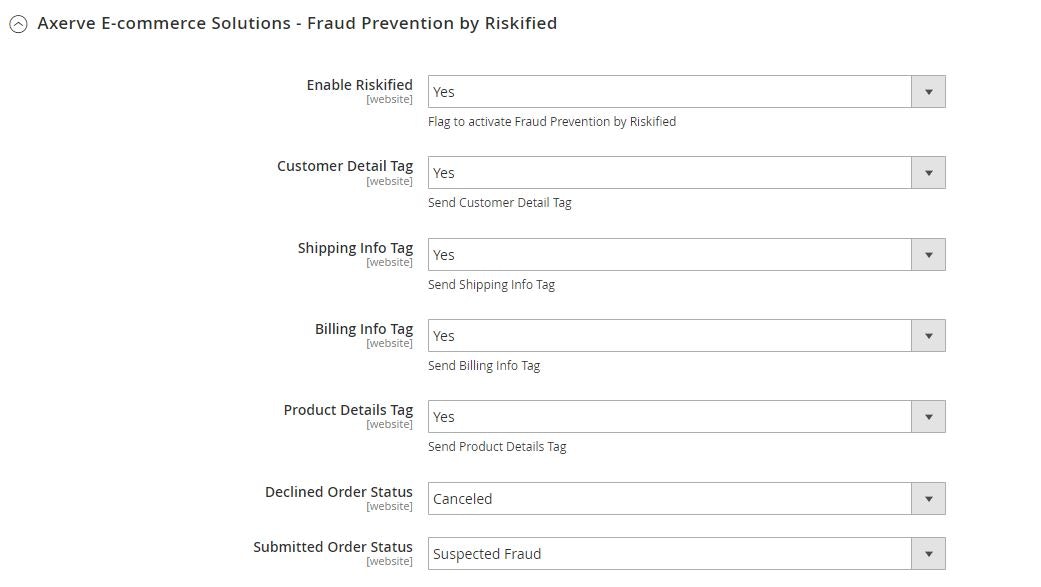The height and width of the screenshot is (587, 1041).
Task: Click the Submitted Order Status arrow button
Action: [x=928, y=554]
